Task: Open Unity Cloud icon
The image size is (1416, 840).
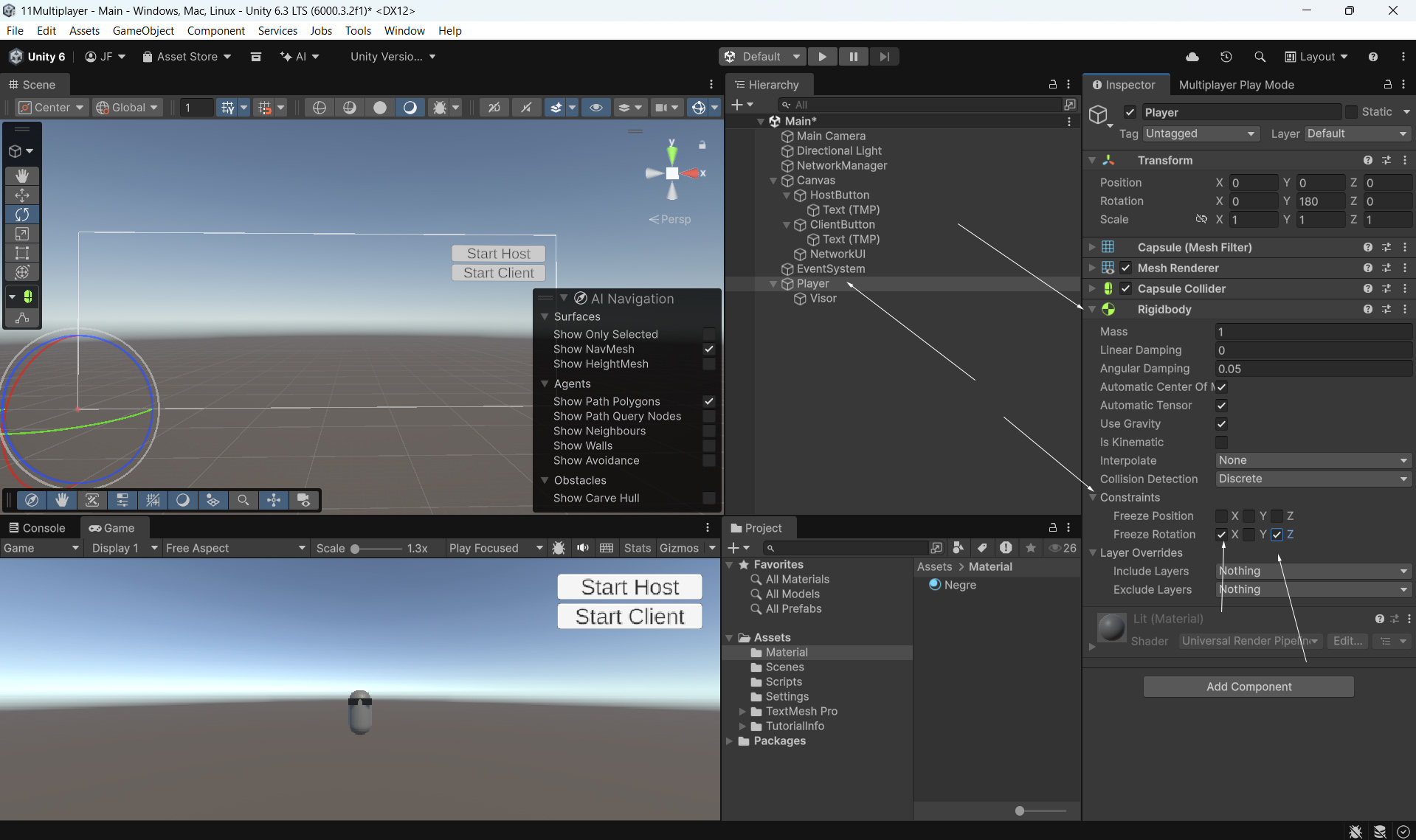Action: [1192, 57]
